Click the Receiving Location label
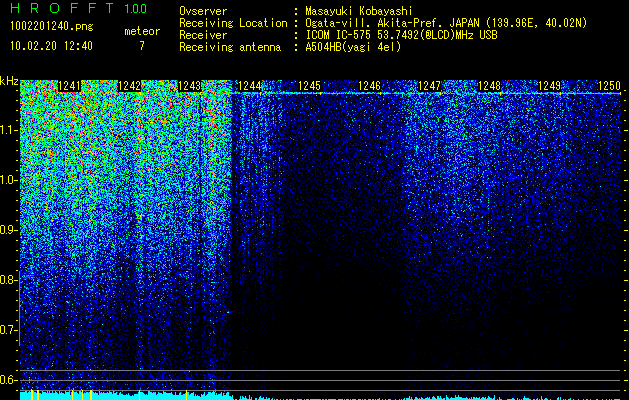Image resolution: width=629 pixels, height=400 pixels. click(233, 24)
